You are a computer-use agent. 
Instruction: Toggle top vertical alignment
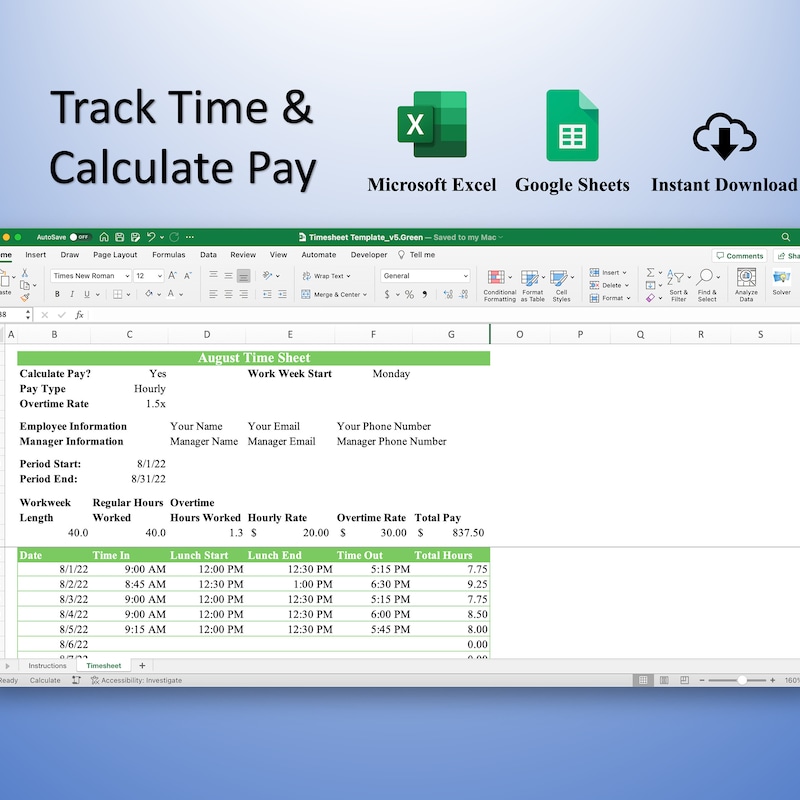pyautogui.click(x=213, y=276)
